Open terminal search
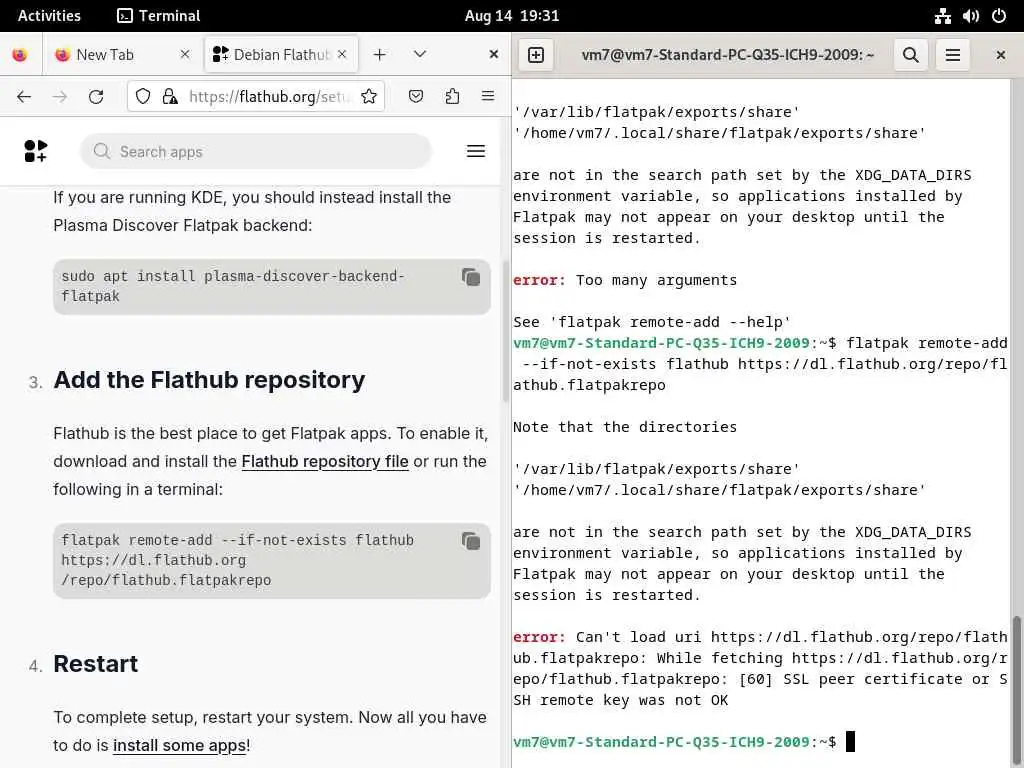 (x=911, y=55)
